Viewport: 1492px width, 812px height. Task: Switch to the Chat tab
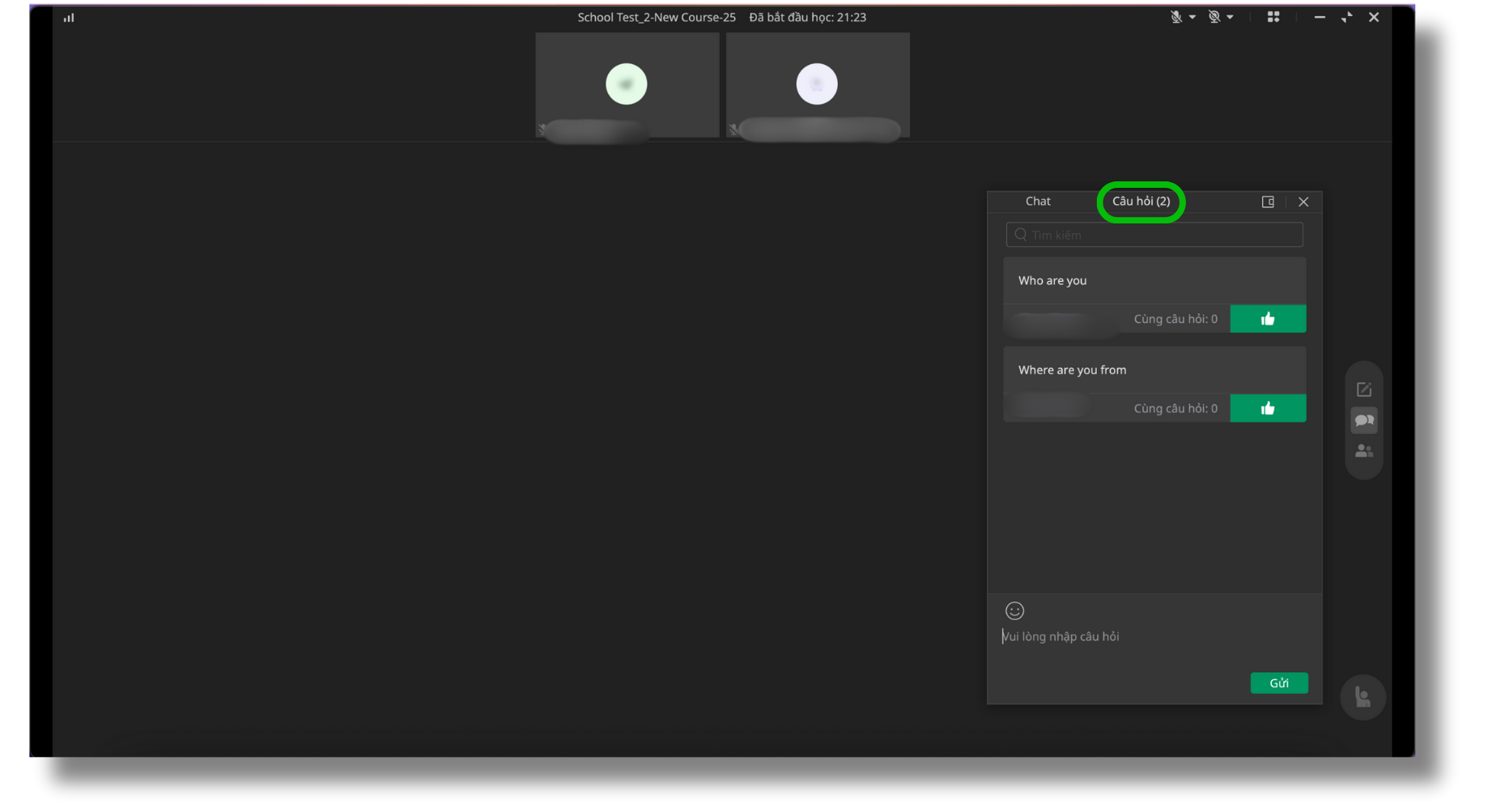[1038, 202]
